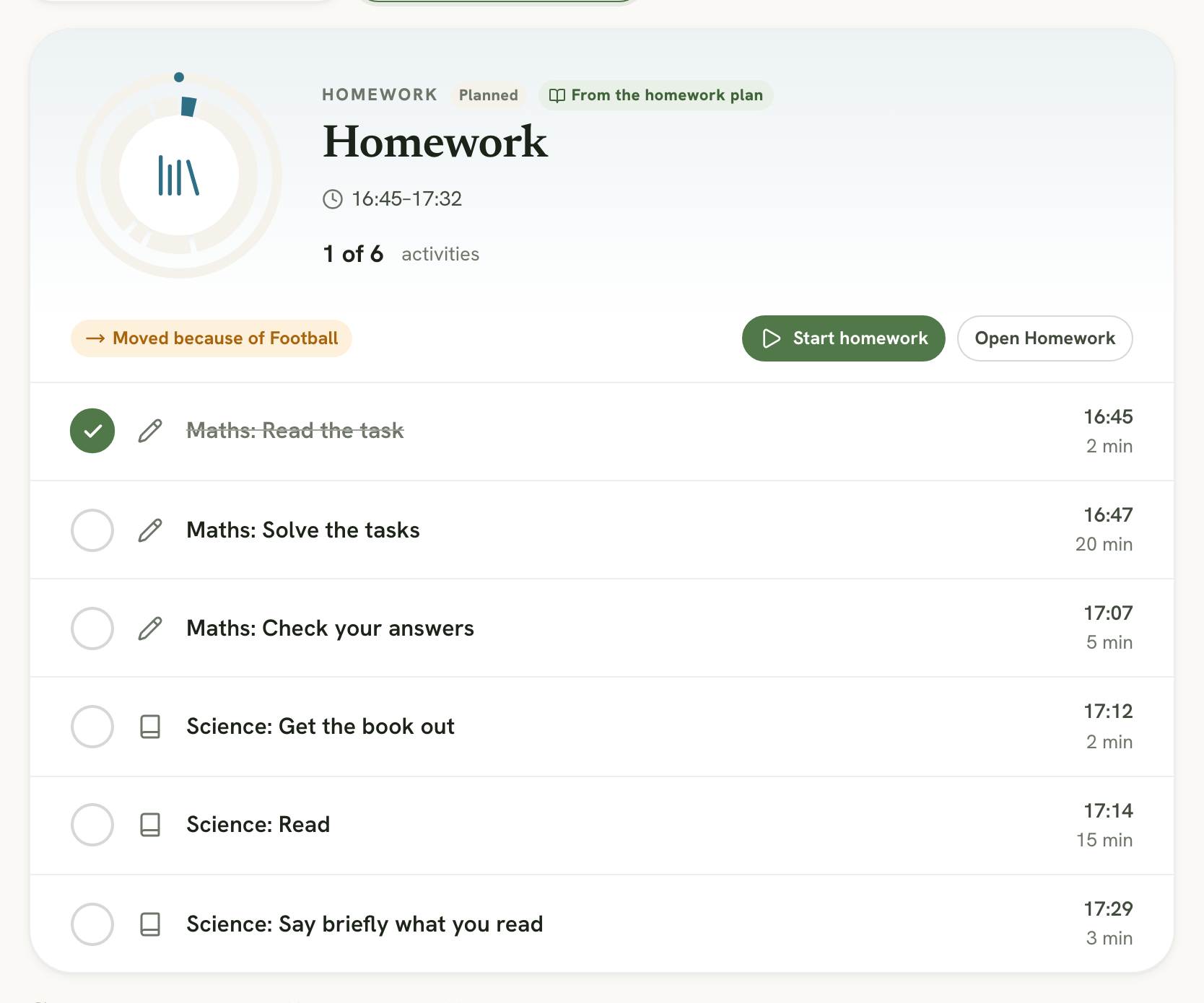Click the 16:45–17:32 time range

(x=406, y=199)
